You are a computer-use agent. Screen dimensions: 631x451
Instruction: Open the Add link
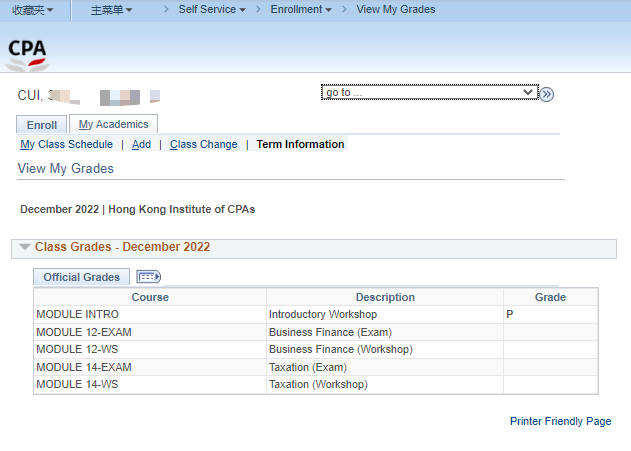[141, 144]
